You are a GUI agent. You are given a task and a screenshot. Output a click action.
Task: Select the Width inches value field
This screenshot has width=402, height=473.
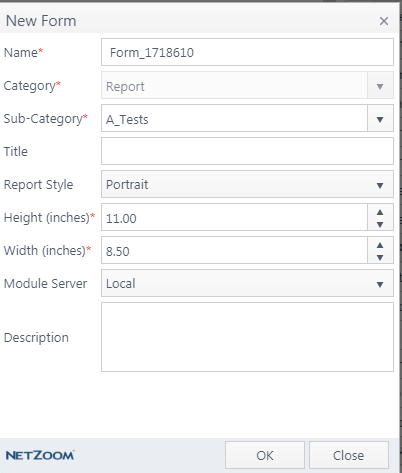[234, 250]
